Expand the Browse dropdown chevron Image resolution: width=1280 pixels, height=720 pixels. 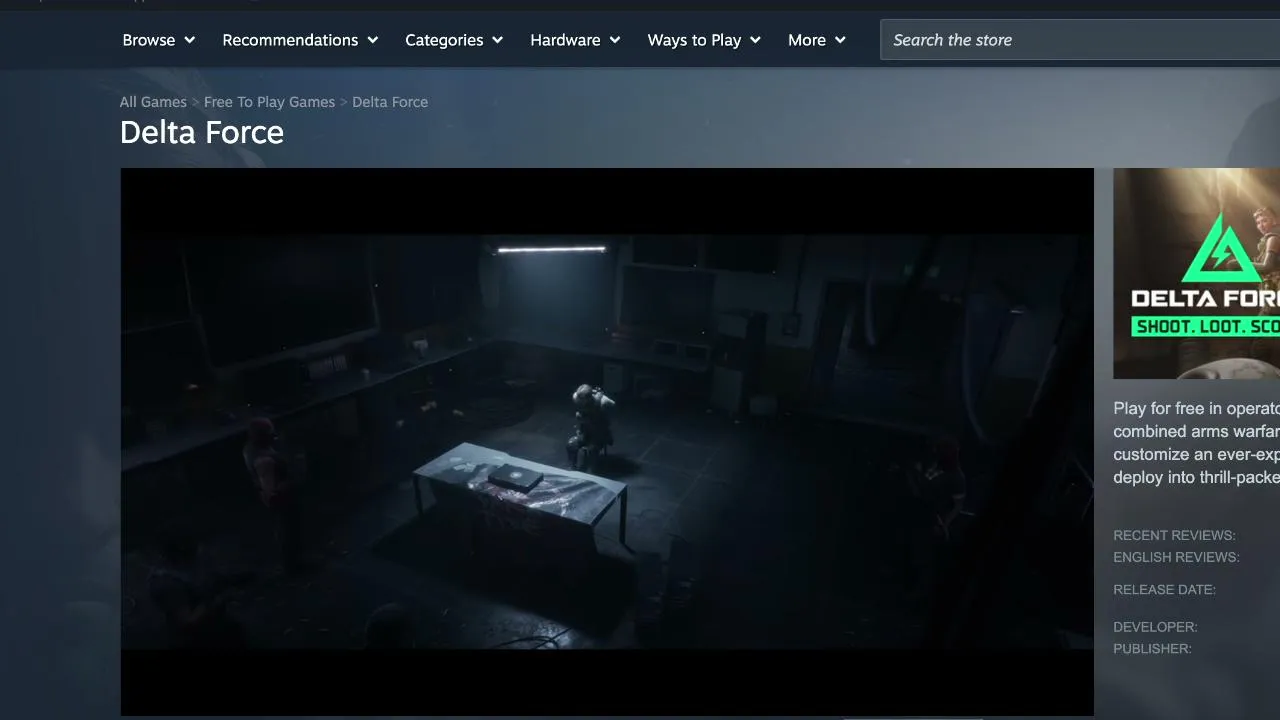[x=189, y=40]
